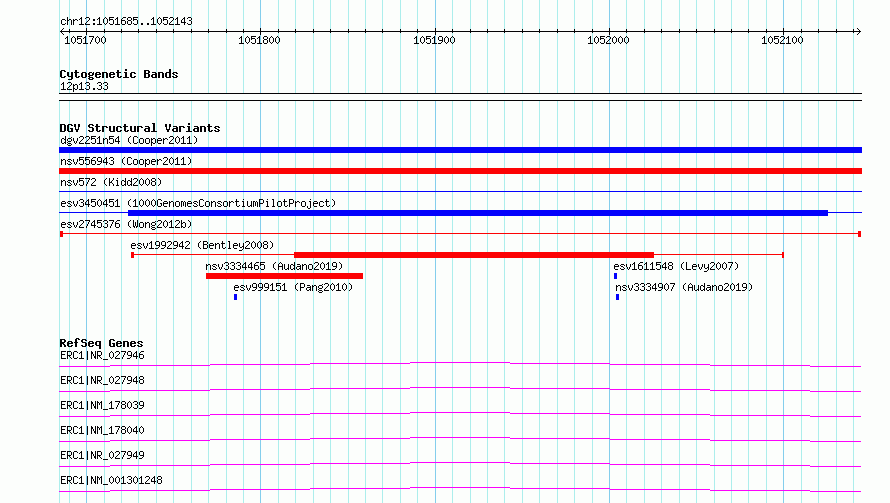Click the esv1992942 (Bentley2008) label
The image size is (890, 503).
point(202,245)
